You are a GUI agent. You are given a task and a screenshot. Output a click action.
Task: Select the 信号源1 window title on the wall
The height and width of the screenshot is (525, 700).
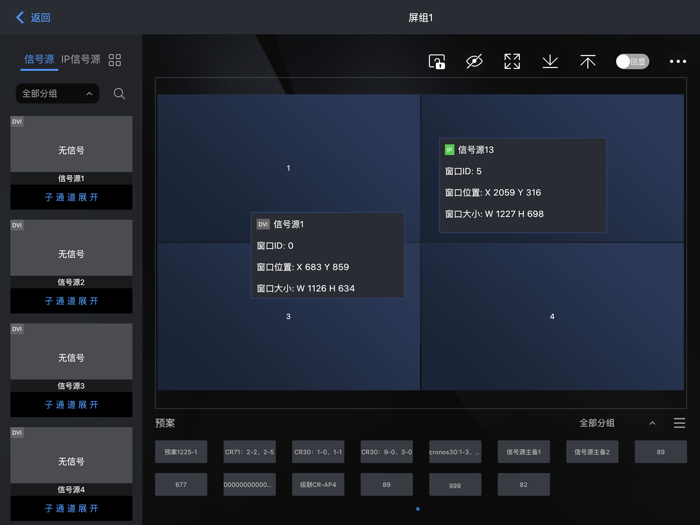coord(288,224)
